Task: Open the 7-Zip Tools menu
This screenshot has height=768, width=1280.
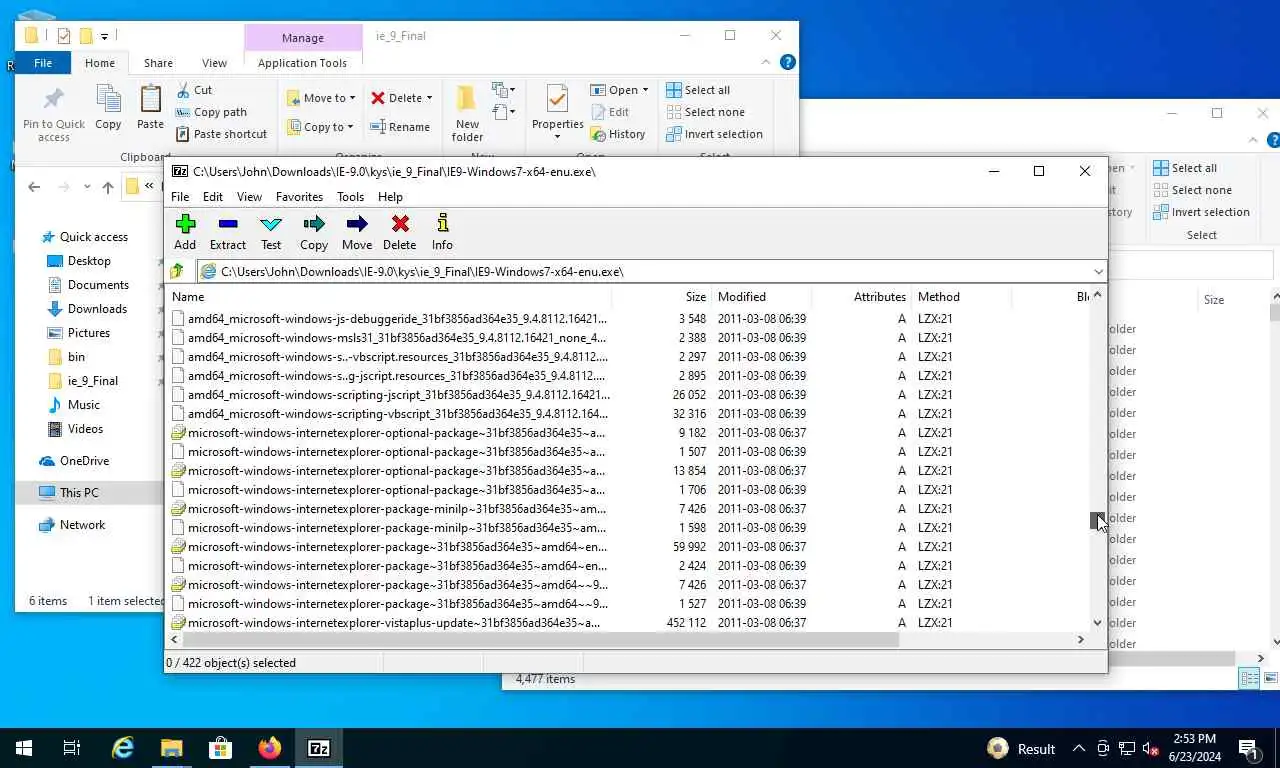Action: click(x=350, y=197)
